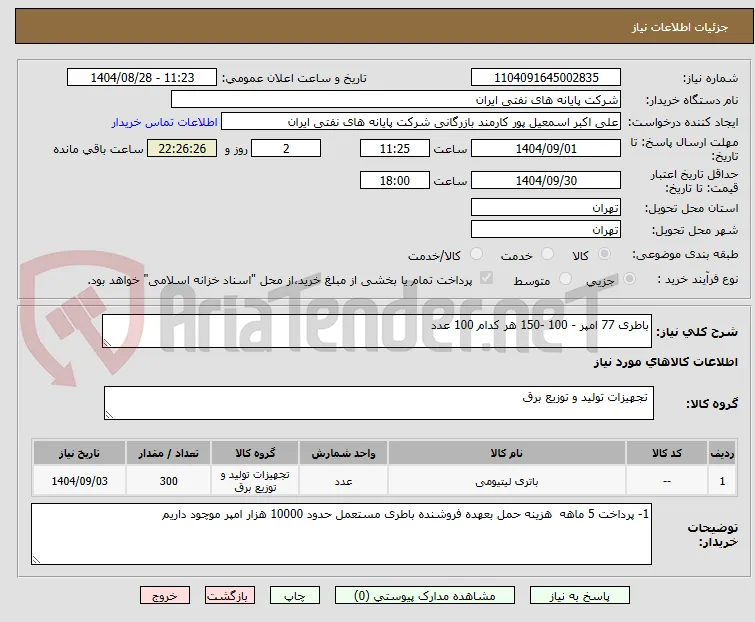Click the گروه کالا table column header
The height and width of the screenshot is (622, 755).
[255, 453]
